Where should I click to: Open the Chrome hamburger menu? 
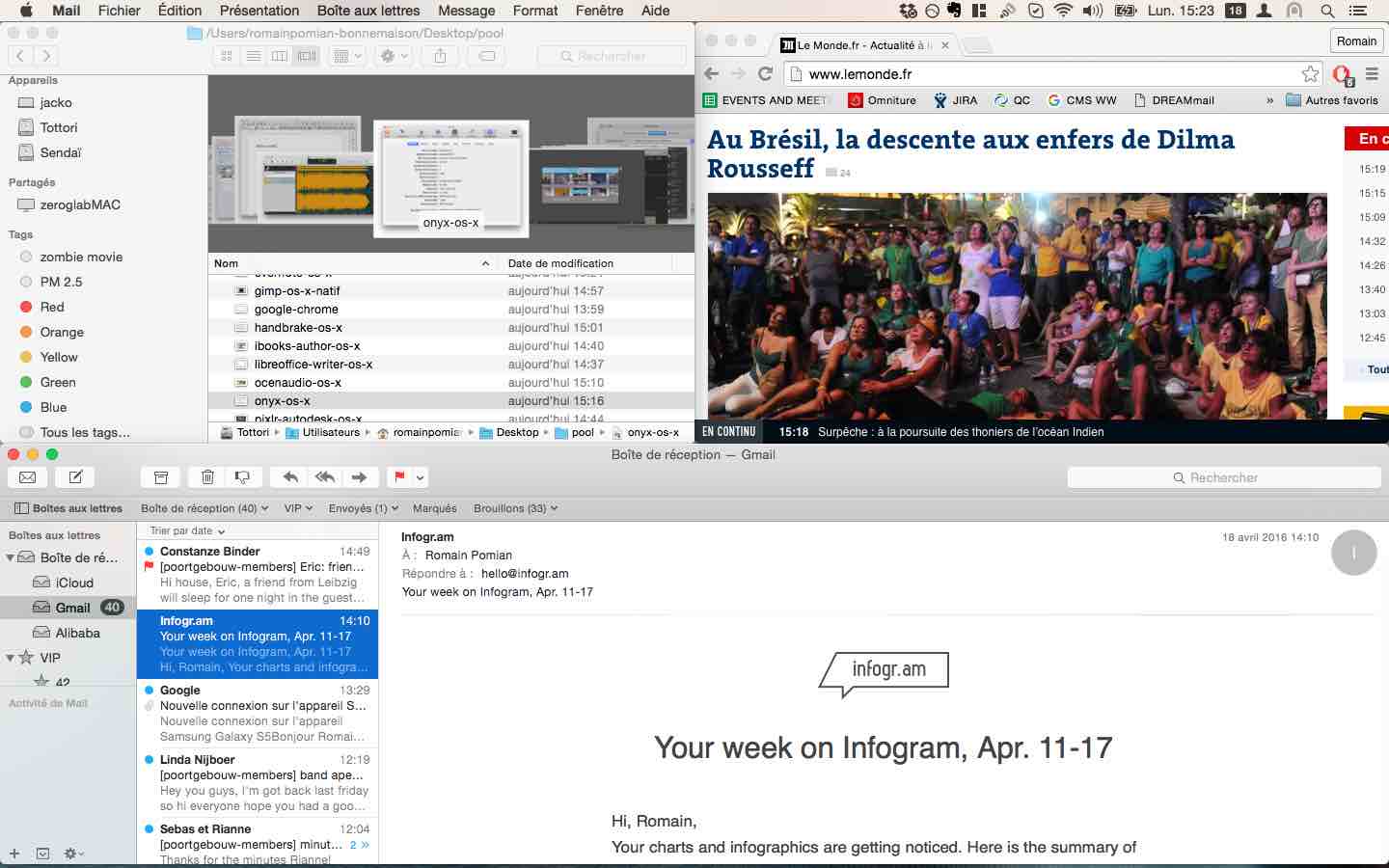coord(1372,73)
